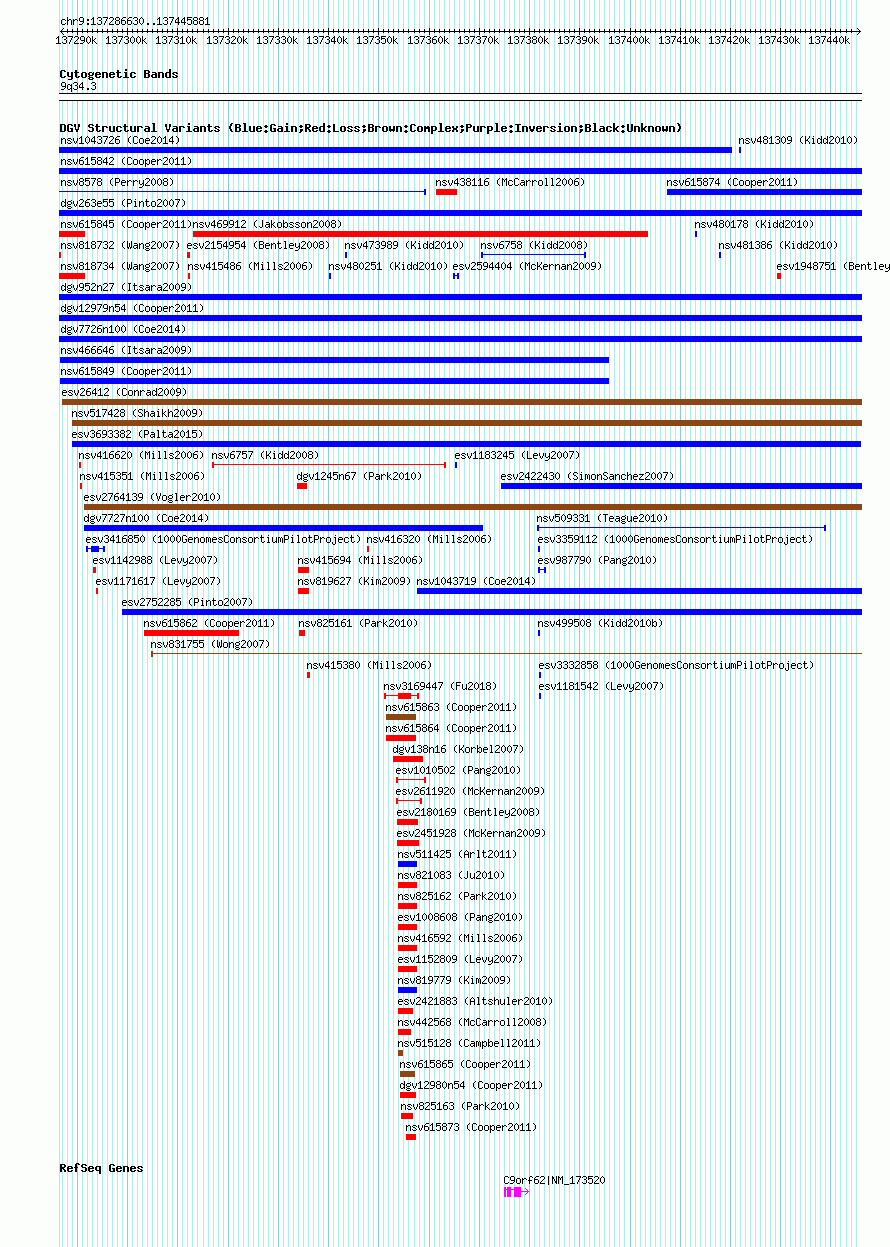Click esv1181542 (Levy2007) label
Screen dimensions: 890x1247
tap(602, 686)
